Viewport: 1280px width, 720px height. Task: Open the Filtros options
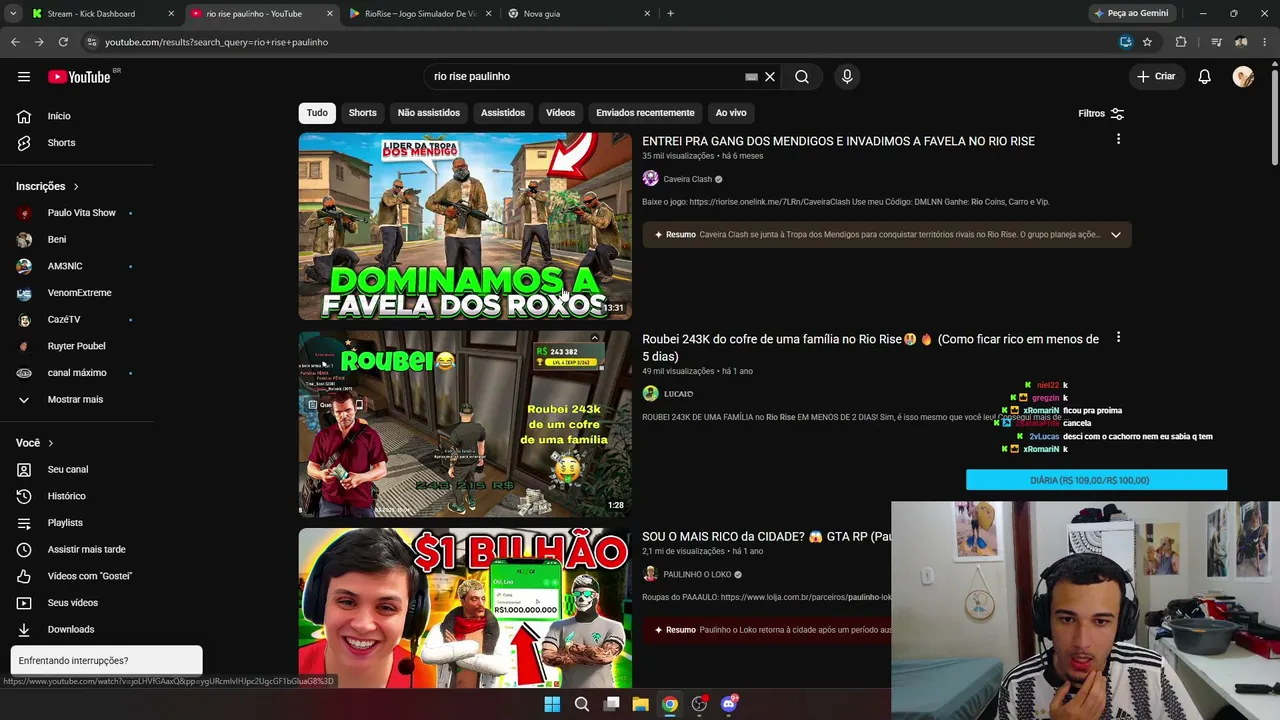click(1101, 114)
